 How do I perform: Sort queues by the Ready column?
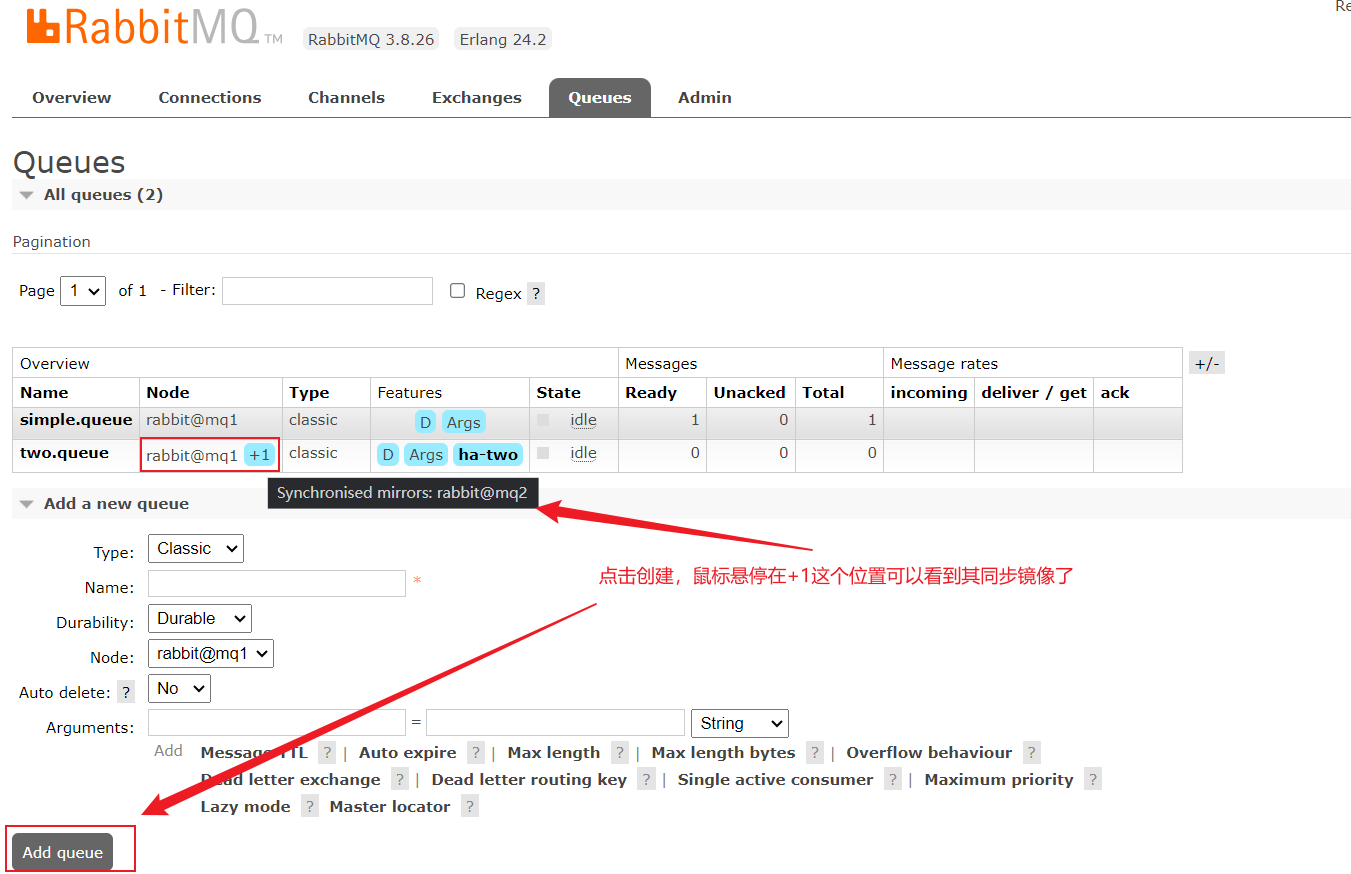pyautogui.click(x=651, y=393)
